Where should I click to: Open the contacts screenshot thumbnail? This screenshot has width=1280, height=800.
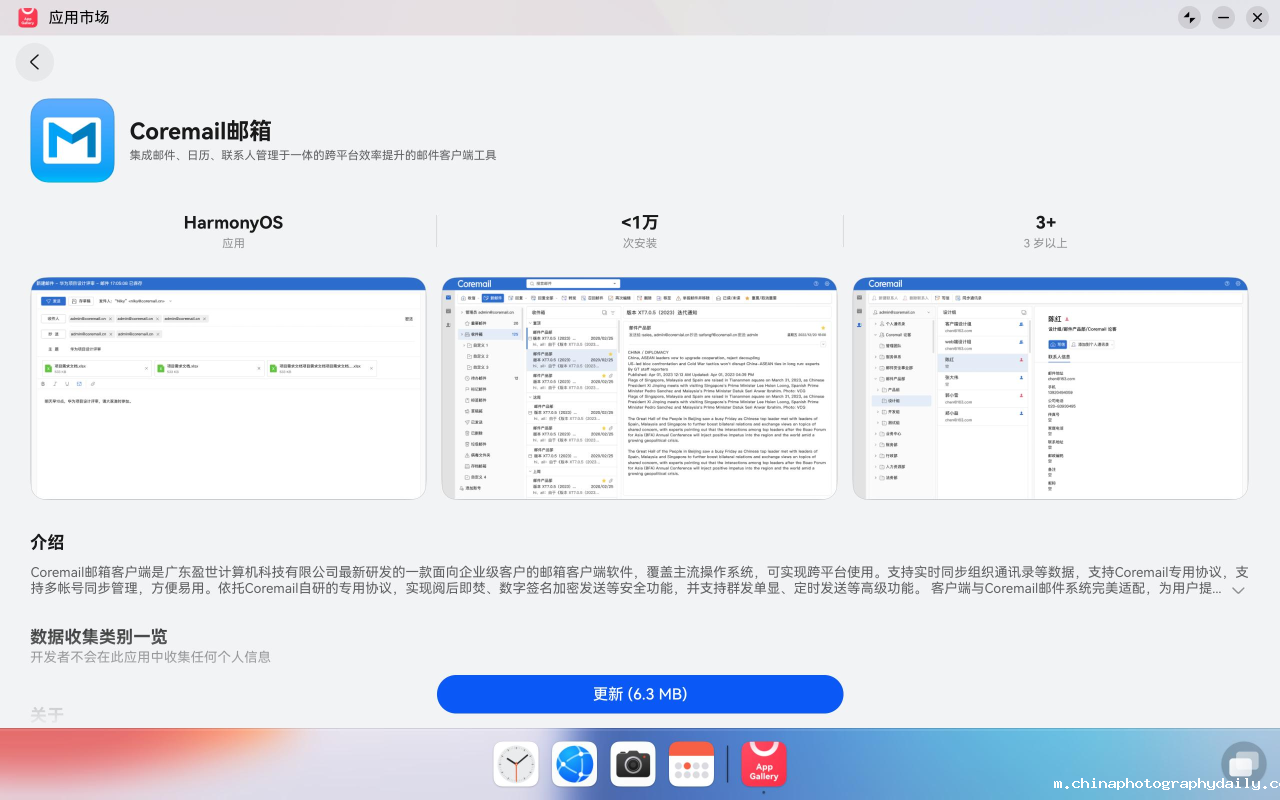tap(1049, 388)
